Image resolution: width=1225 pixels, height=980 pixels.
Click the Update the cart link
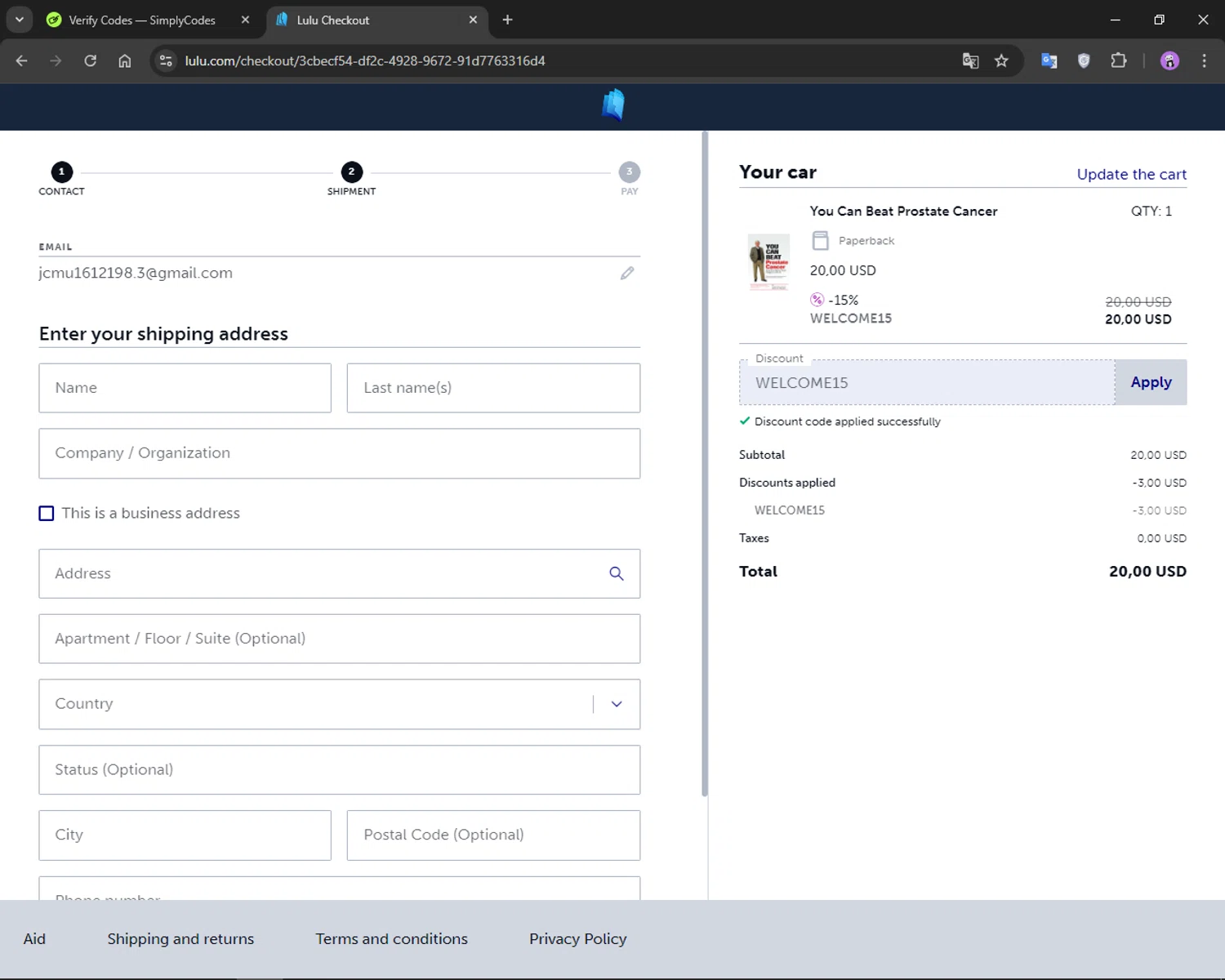pos(1131,174)
